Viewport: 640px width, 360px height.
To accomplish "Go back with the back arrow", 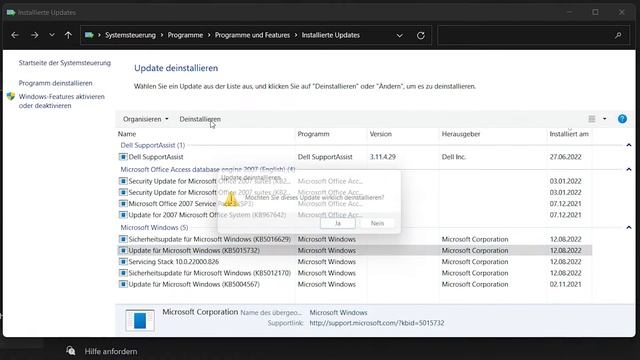I will pos(15,36).
